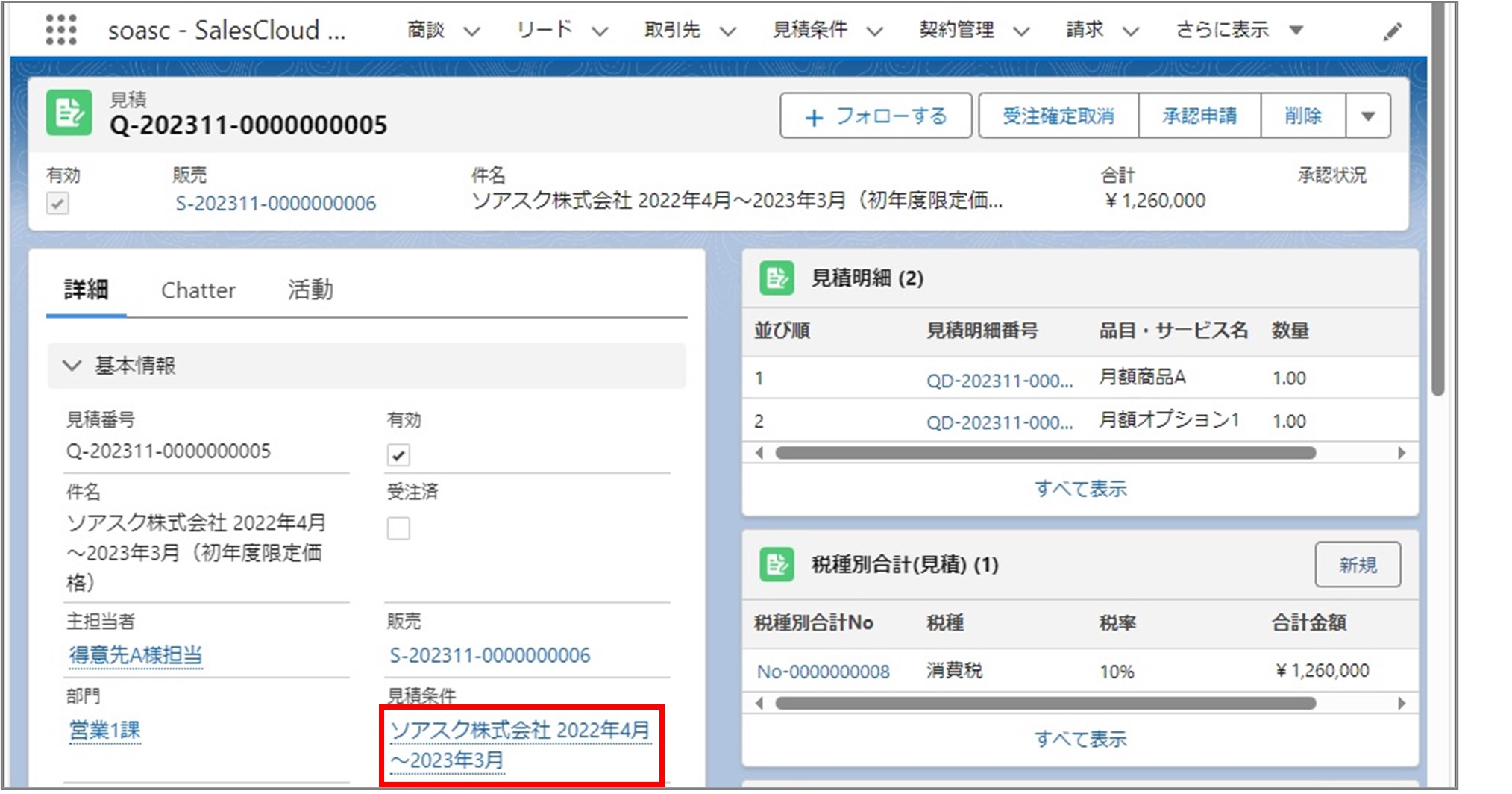This screenshot has width=1512, height=794.
Task: Open tax record No-0000000008
Action: 823,672
